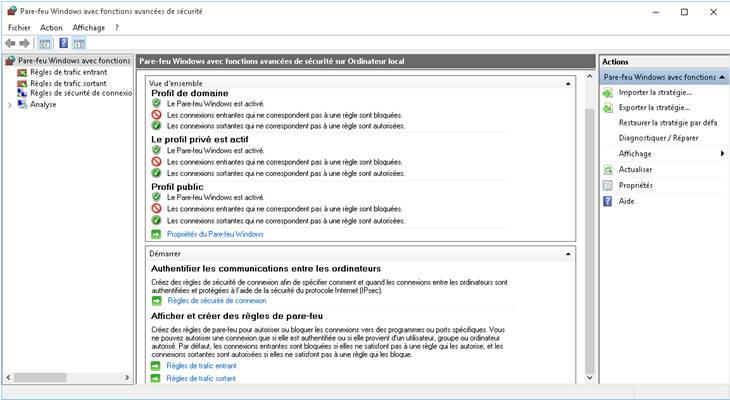This screenshot has height=400, width=730.
Task: Click Le profil privé est actif heading
Action: (x=200, y=139)
